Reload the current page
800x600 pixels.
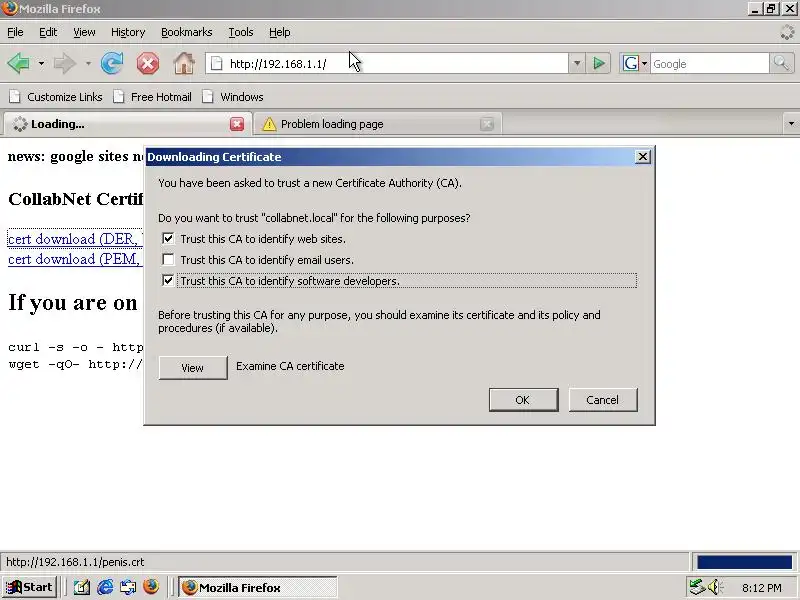[x=112, y=64]
